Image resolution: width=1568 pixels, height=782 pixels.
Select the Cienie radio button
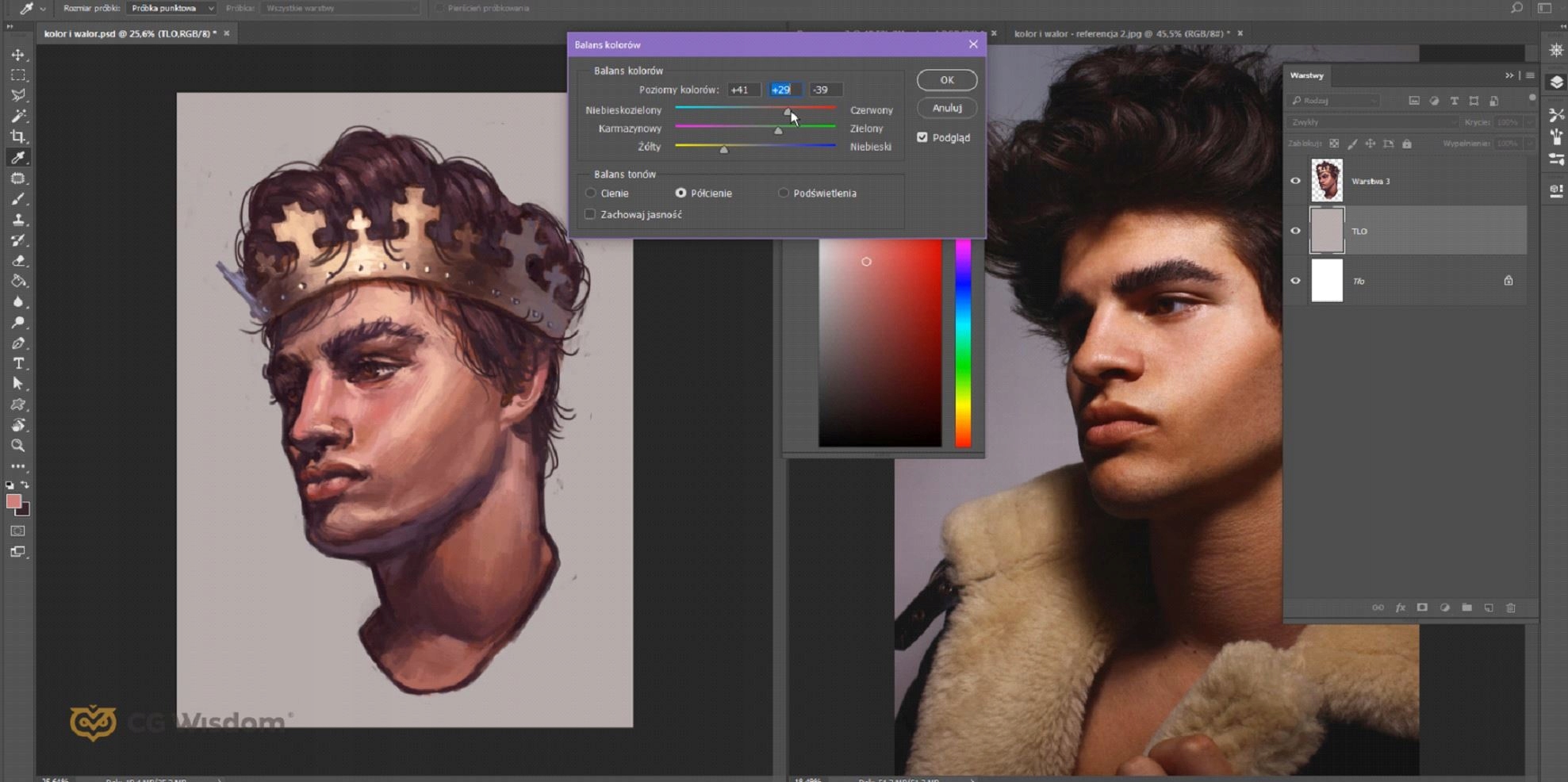tap(591, 193)
